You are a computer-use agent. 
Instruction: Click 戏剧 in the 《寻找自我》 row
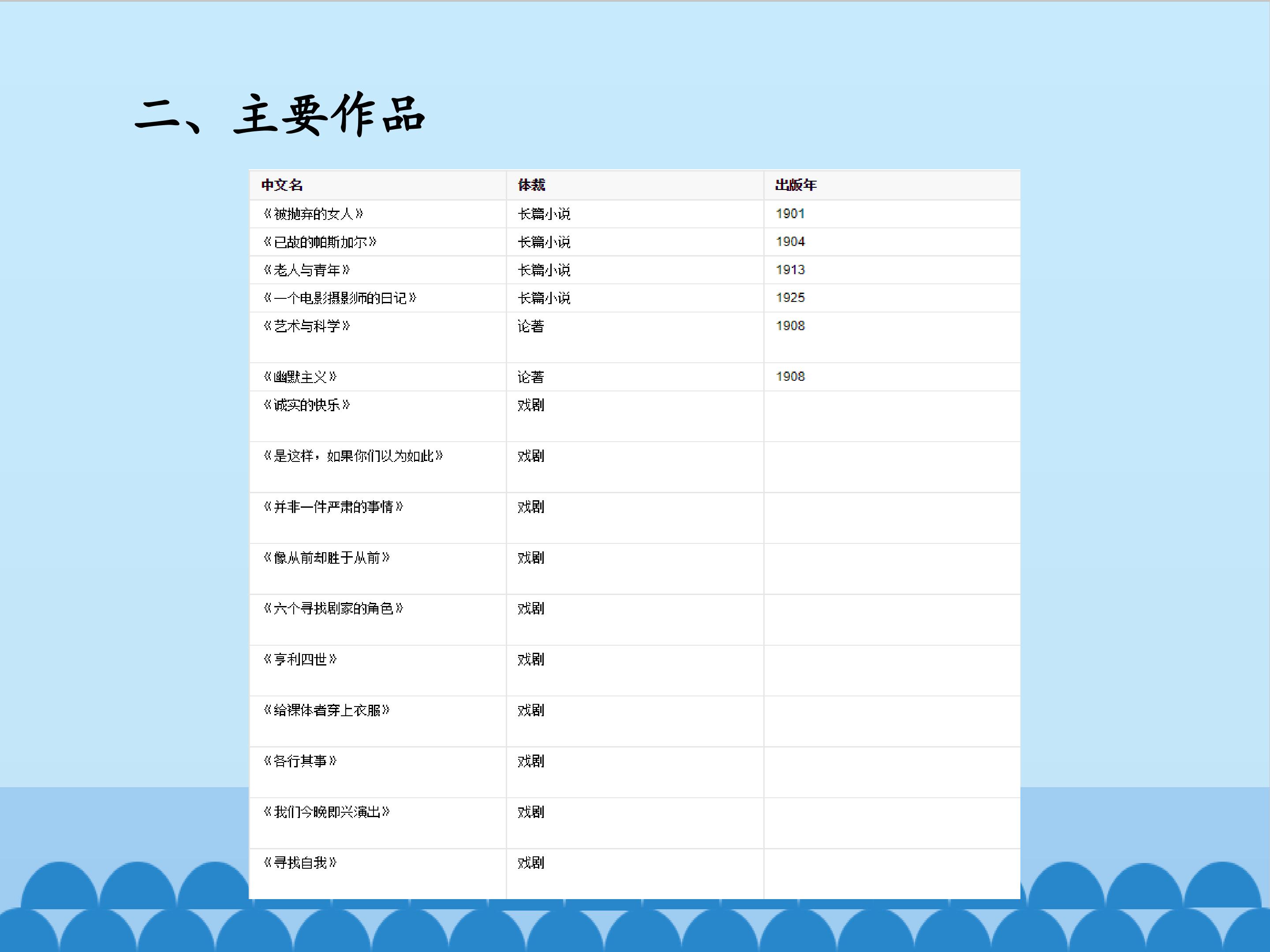(530, 863)
